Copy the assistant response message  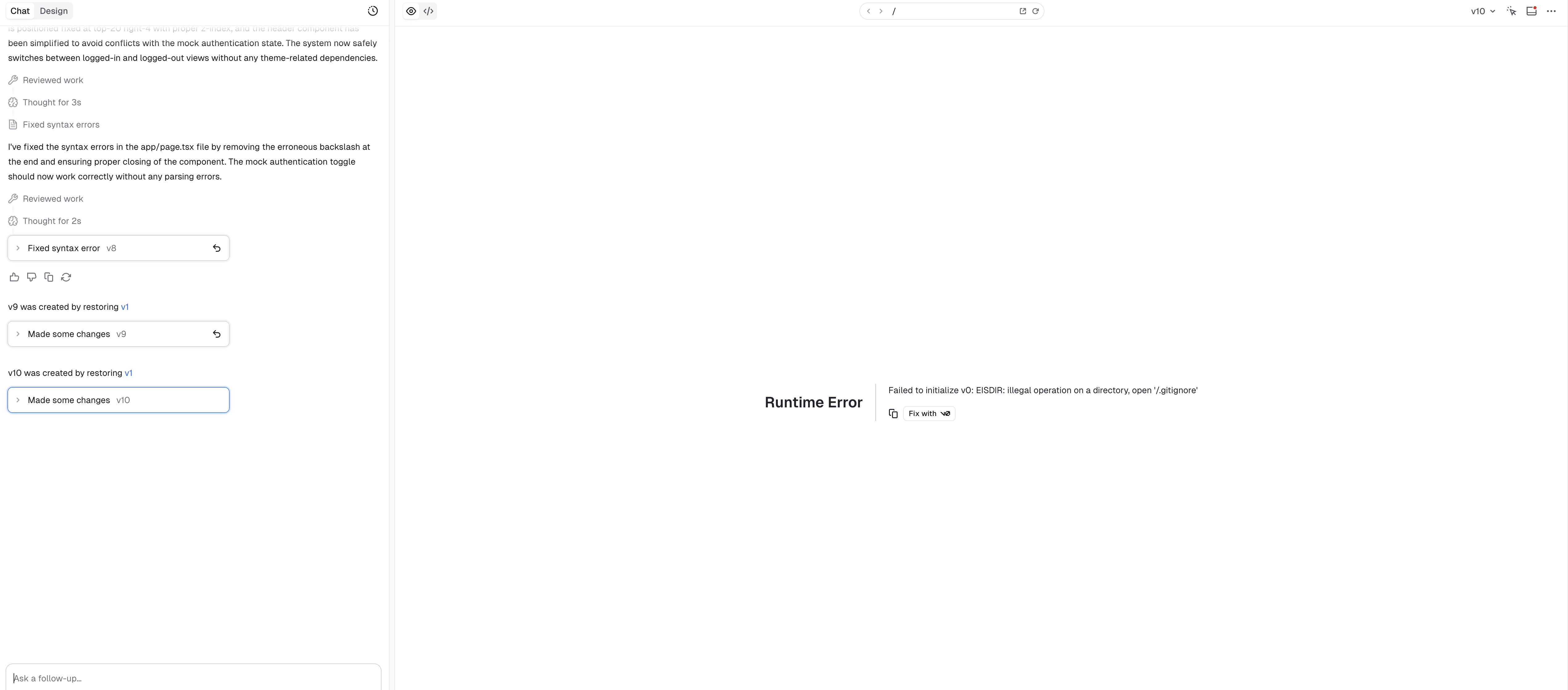click(x=49, y=277)
